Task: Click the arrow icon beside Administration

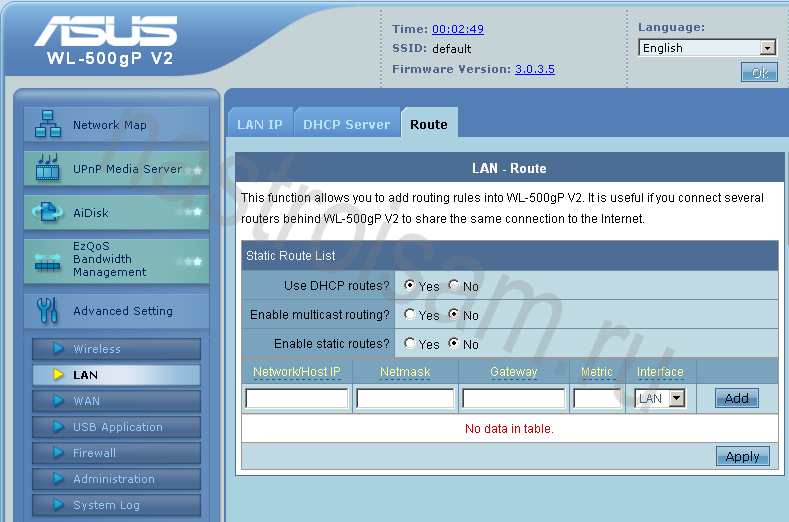Action: tap(58, 478)
